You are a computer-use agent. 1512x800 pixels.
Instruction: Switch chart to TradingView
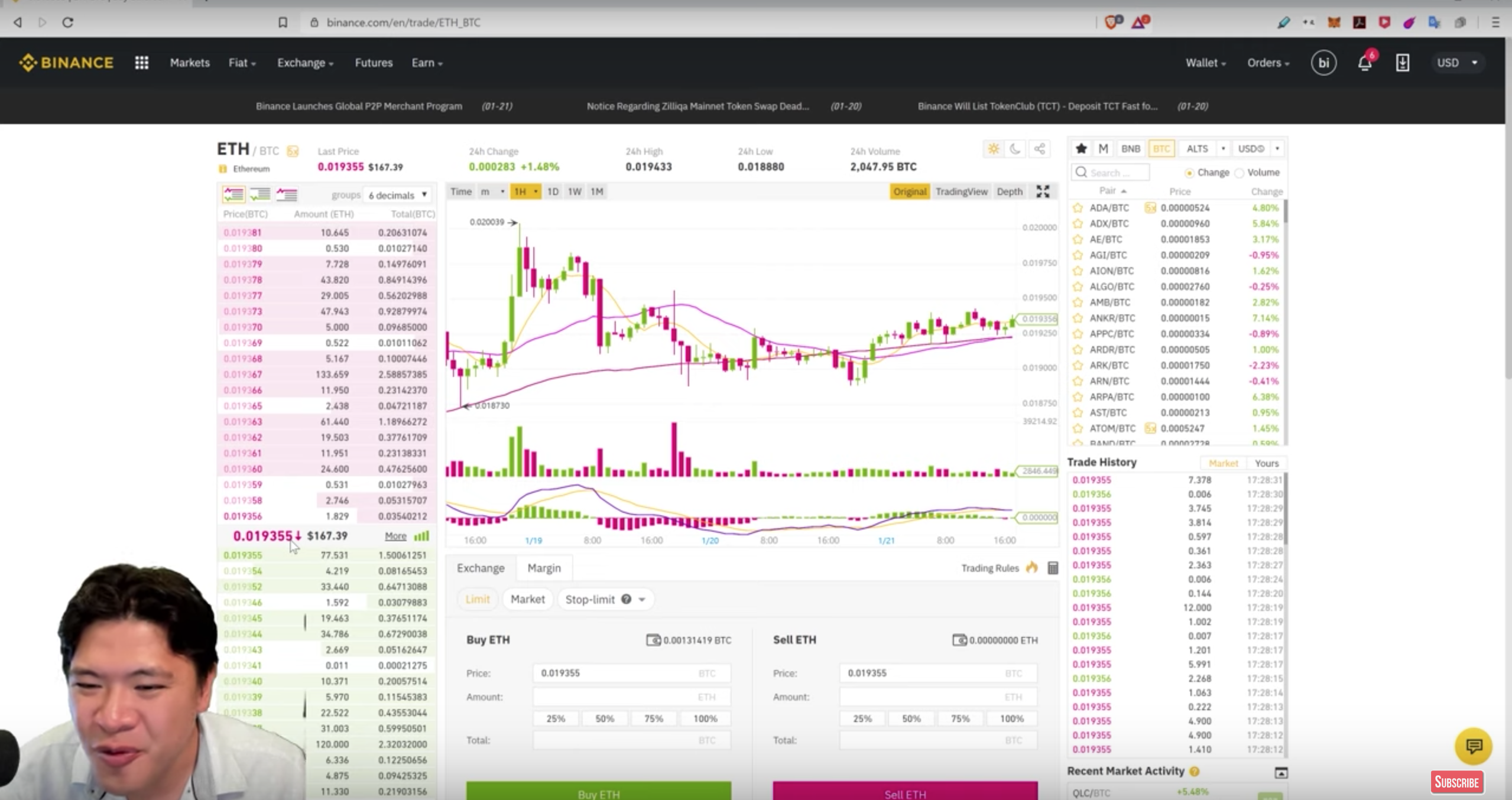point(961,191)
